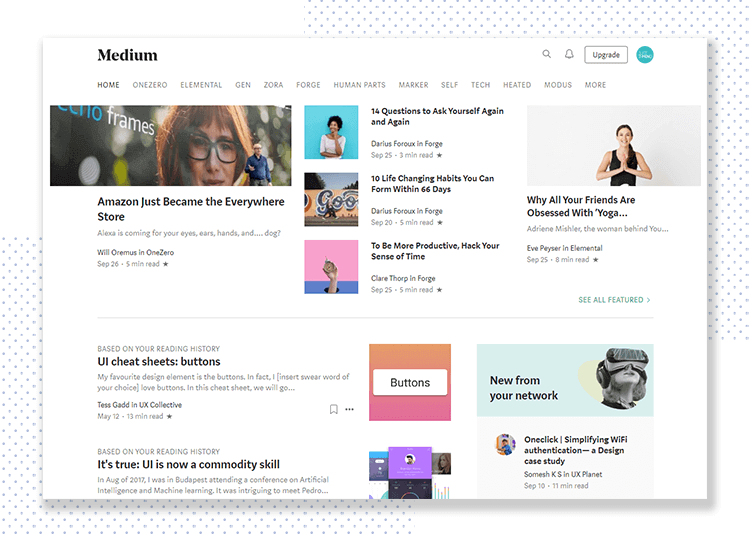This screenshot has width=750, height=536.
Task: Click Darius Foroux byline under 10 Life Changing Habits
Action: (x=407, y=210)
